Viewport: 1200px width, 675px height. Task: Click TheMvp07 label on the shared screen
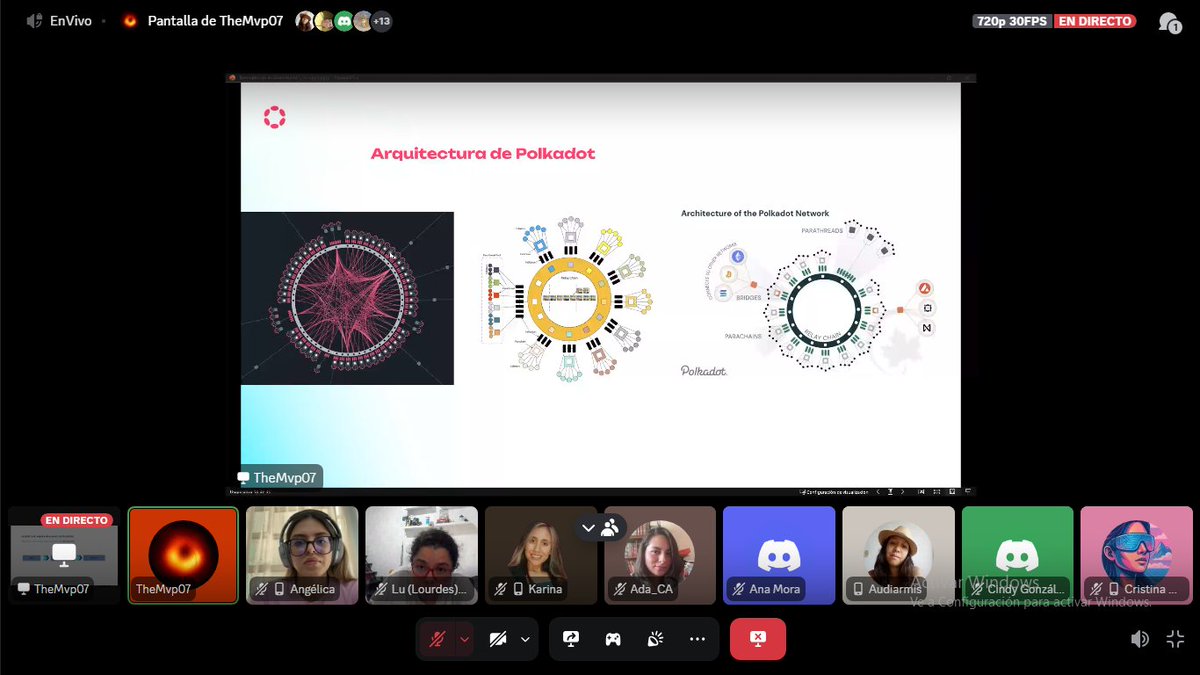277,478
